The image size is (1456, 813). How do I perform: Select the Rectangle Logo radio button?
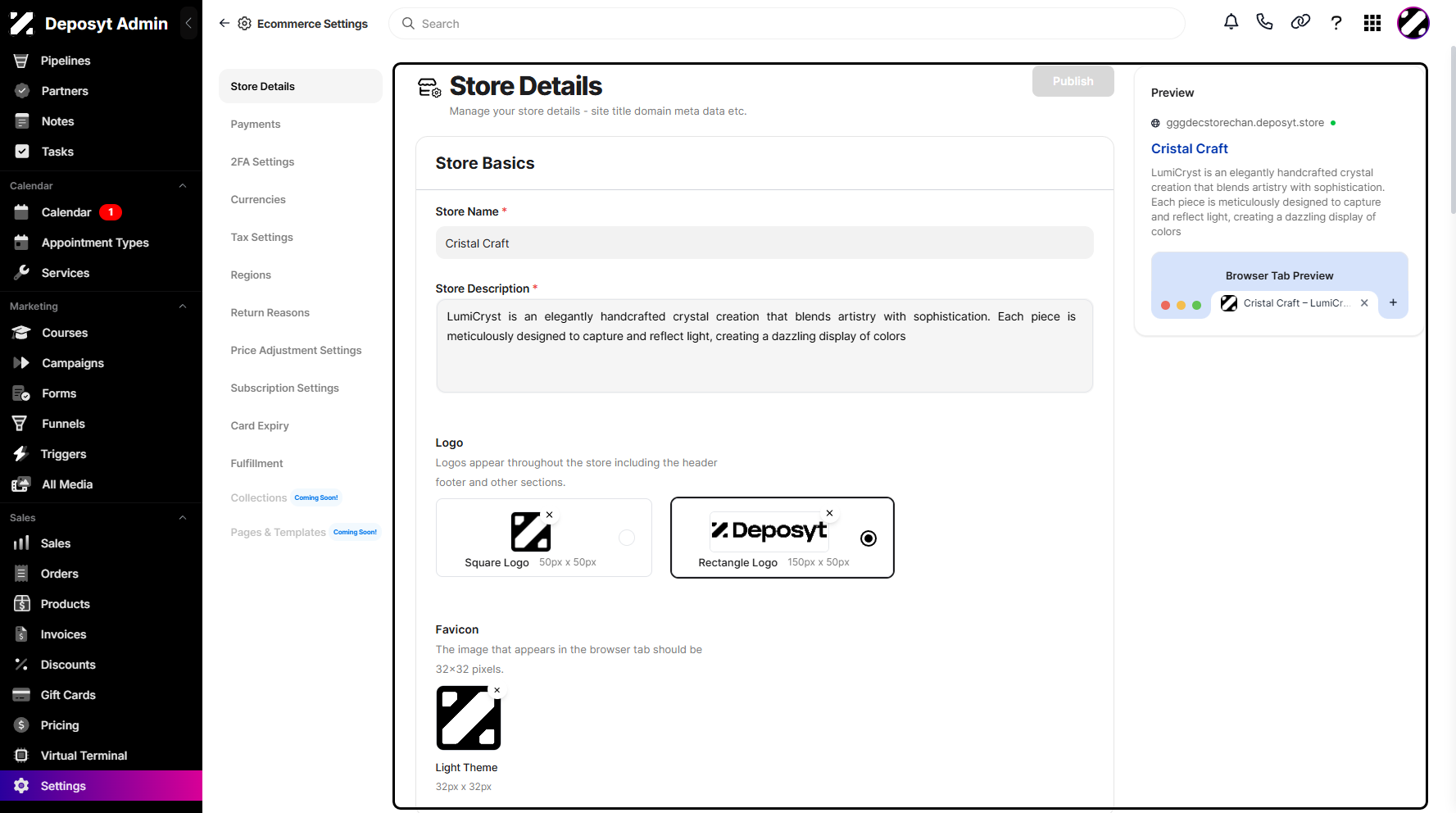869,538
